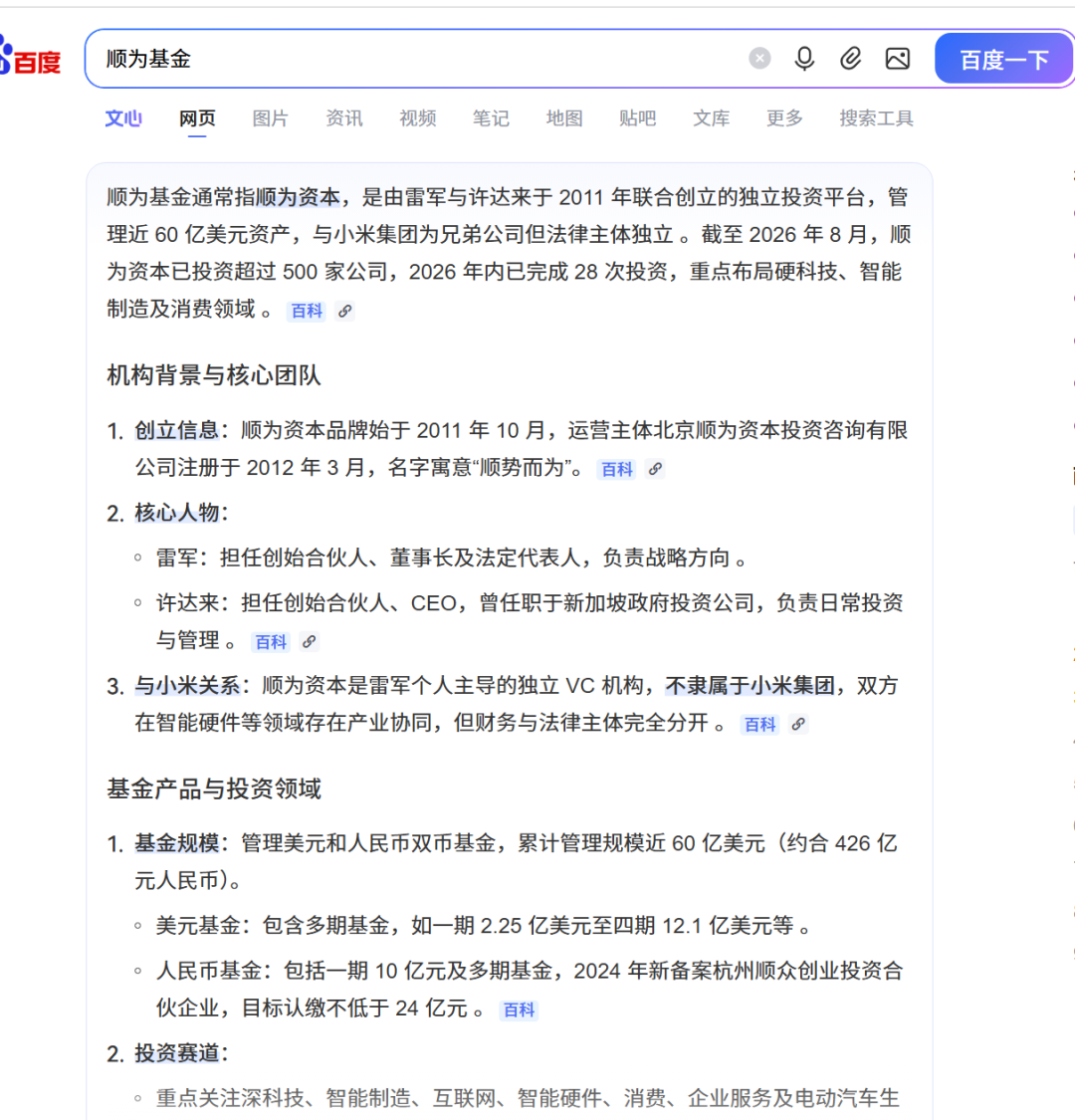Screen dimensions: 1075x1120
Task: Click the 投资赛道 list label
Action: [x=176, y=1053]
